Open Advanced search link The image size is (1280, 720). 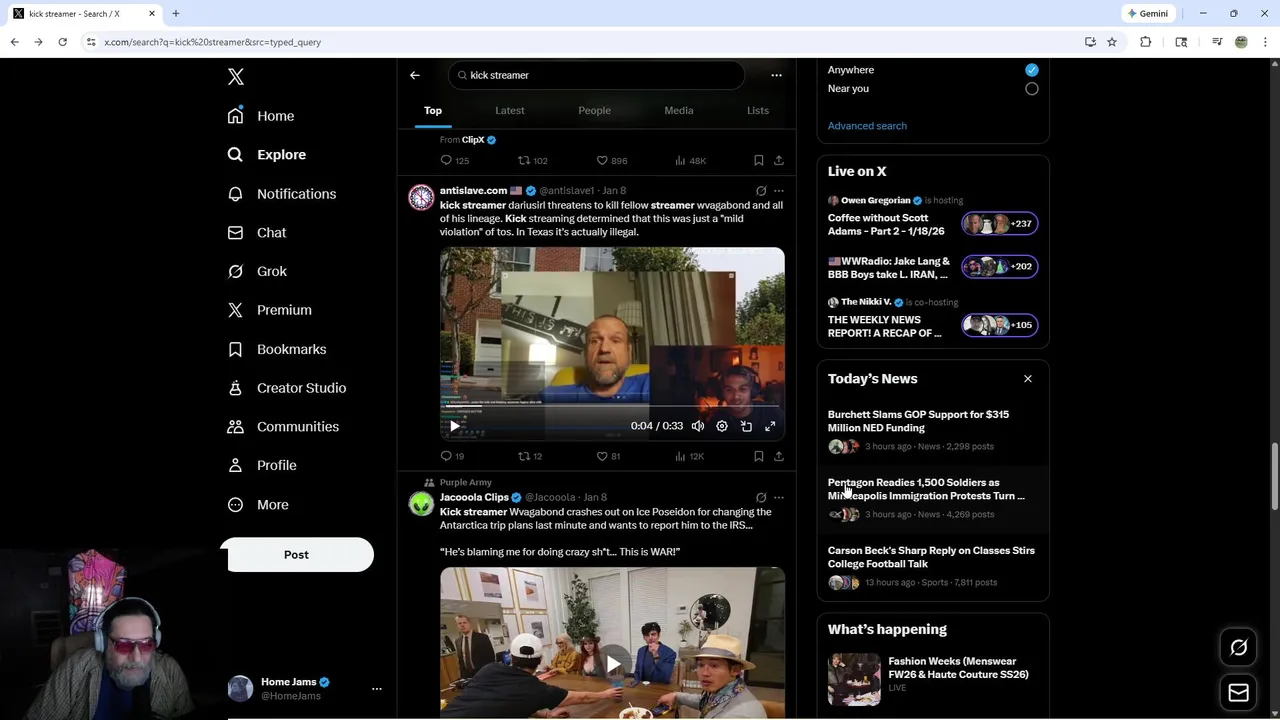[867, 126]
